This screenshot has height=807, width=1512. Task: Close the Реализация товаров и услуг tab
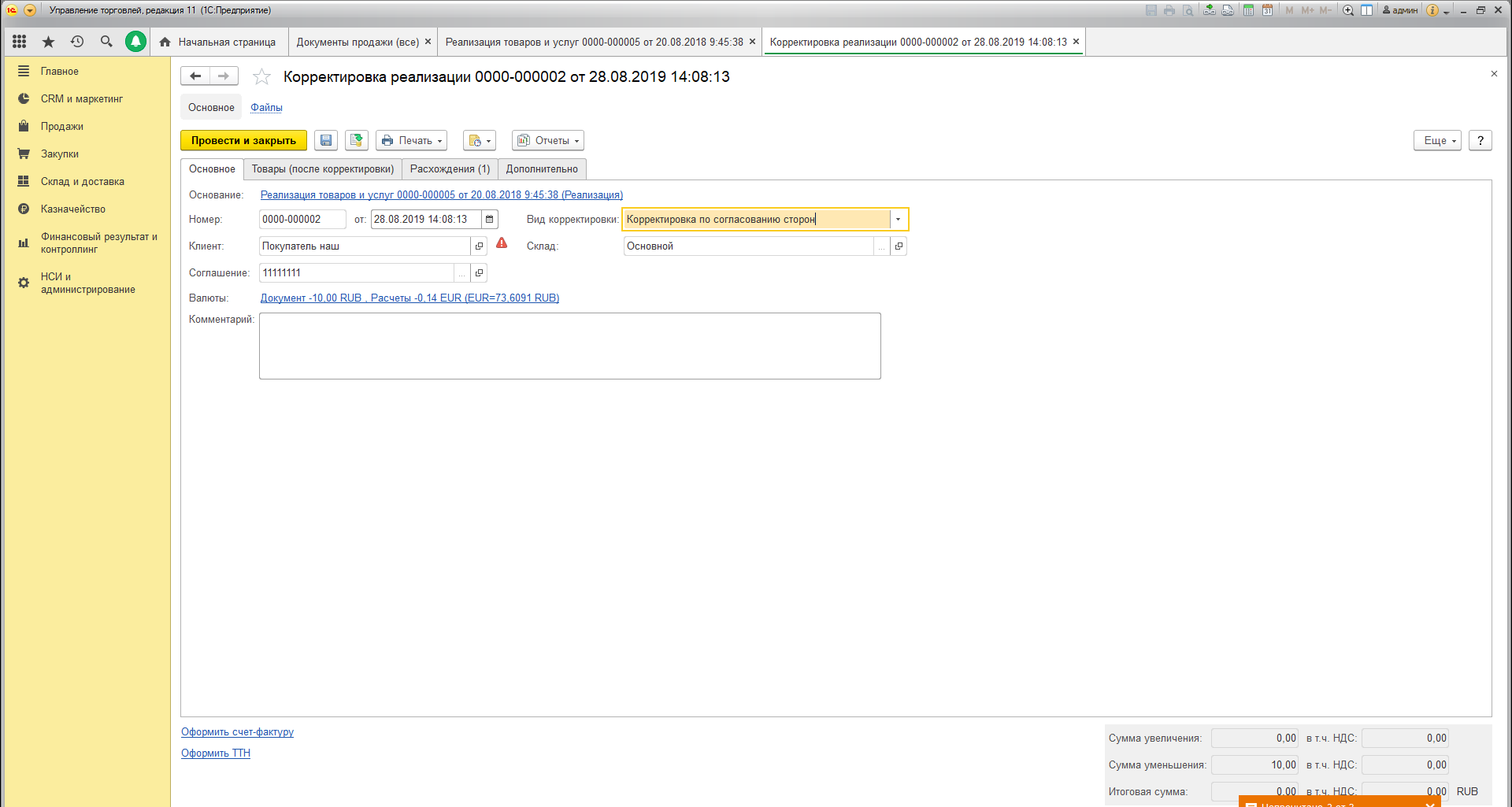tap(752, 42)
